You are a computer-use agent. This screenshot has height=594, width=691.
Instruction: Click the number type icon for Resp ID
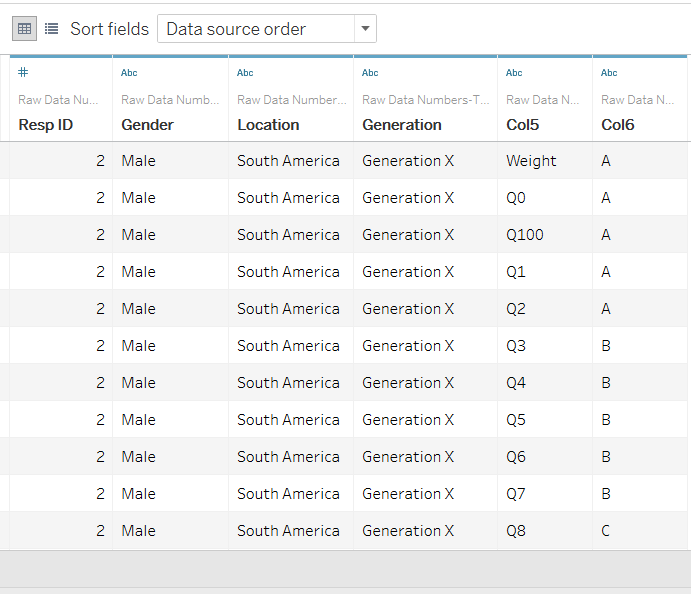coord(23,72)
